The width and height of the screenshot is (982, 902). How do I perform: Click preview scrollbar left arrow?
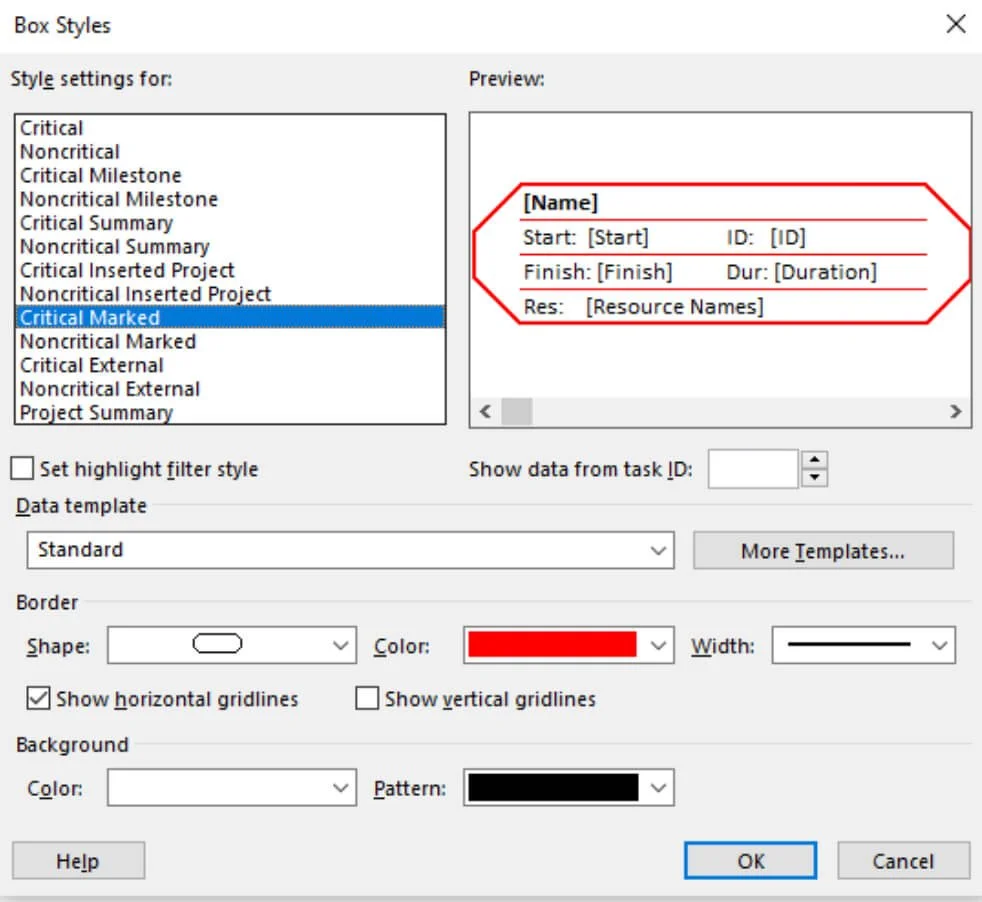coord(485,412)
